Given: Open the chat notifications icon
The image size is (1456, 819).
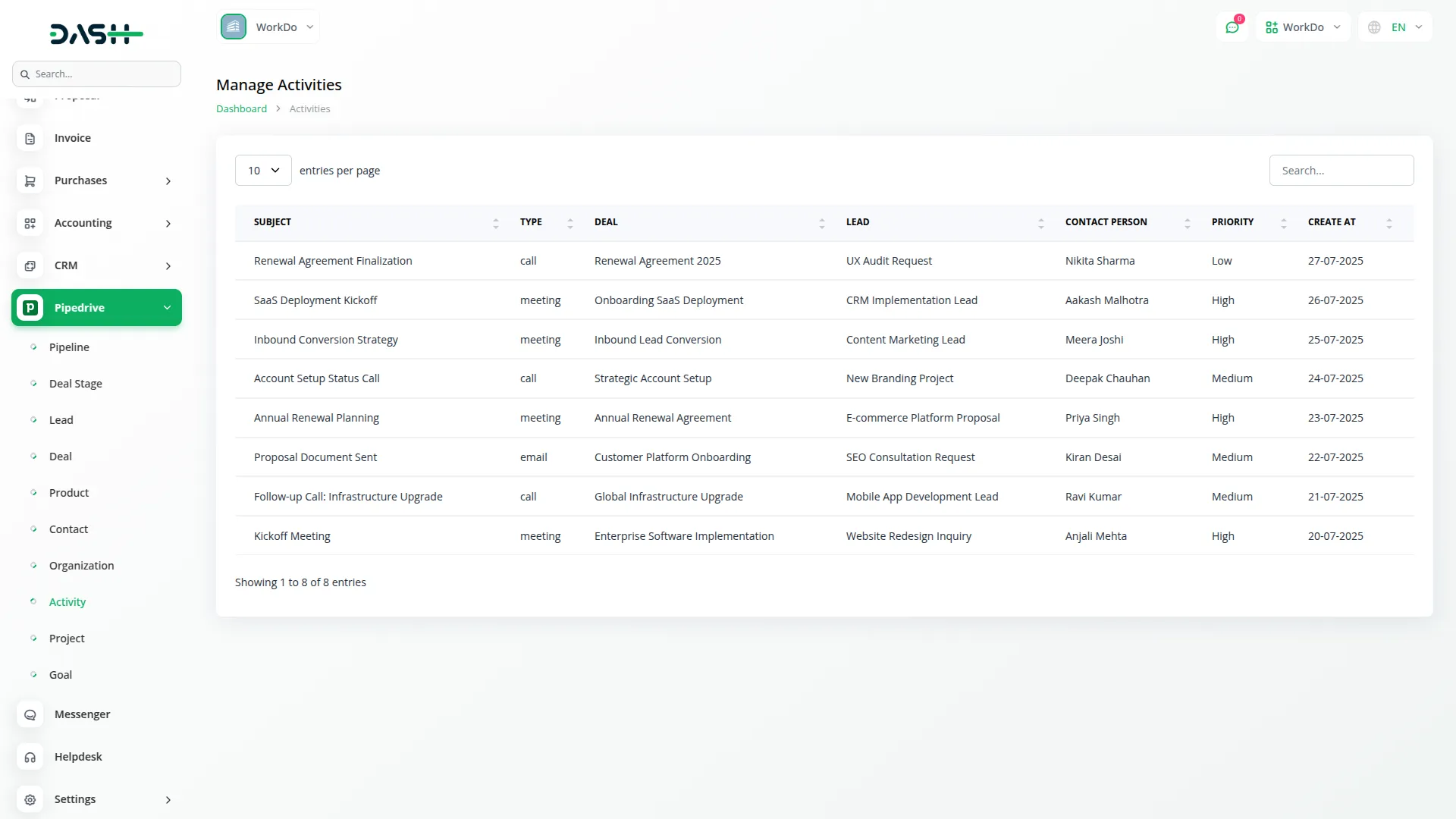Looking at the screenshot, I should tap(1232, 27).
